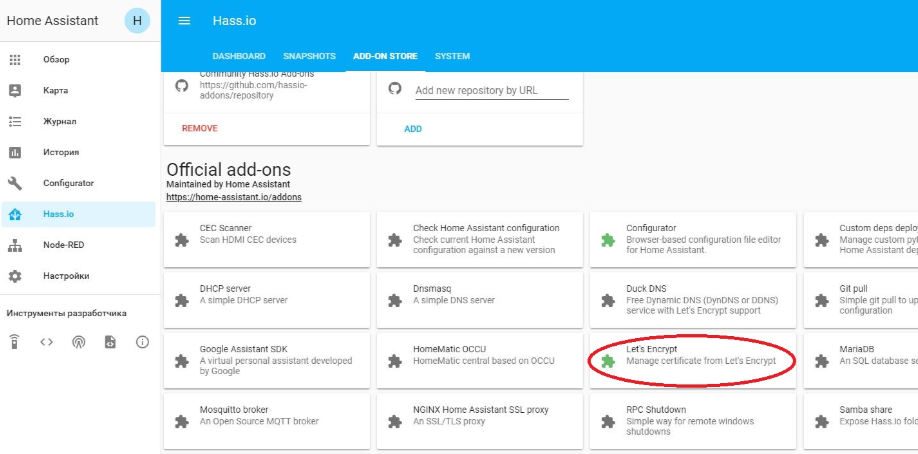
Task: Click the Инструменты разработчика label
Action: [67, 313]
